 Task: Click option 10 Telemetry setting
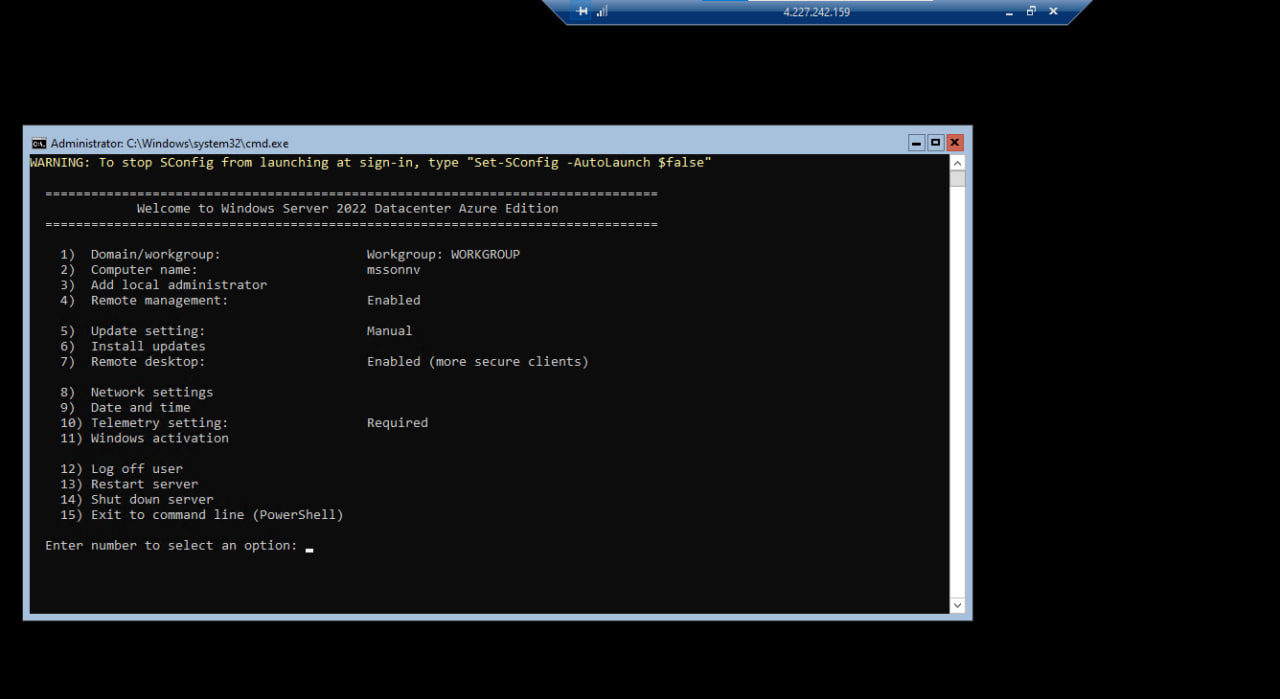[144, 423]
